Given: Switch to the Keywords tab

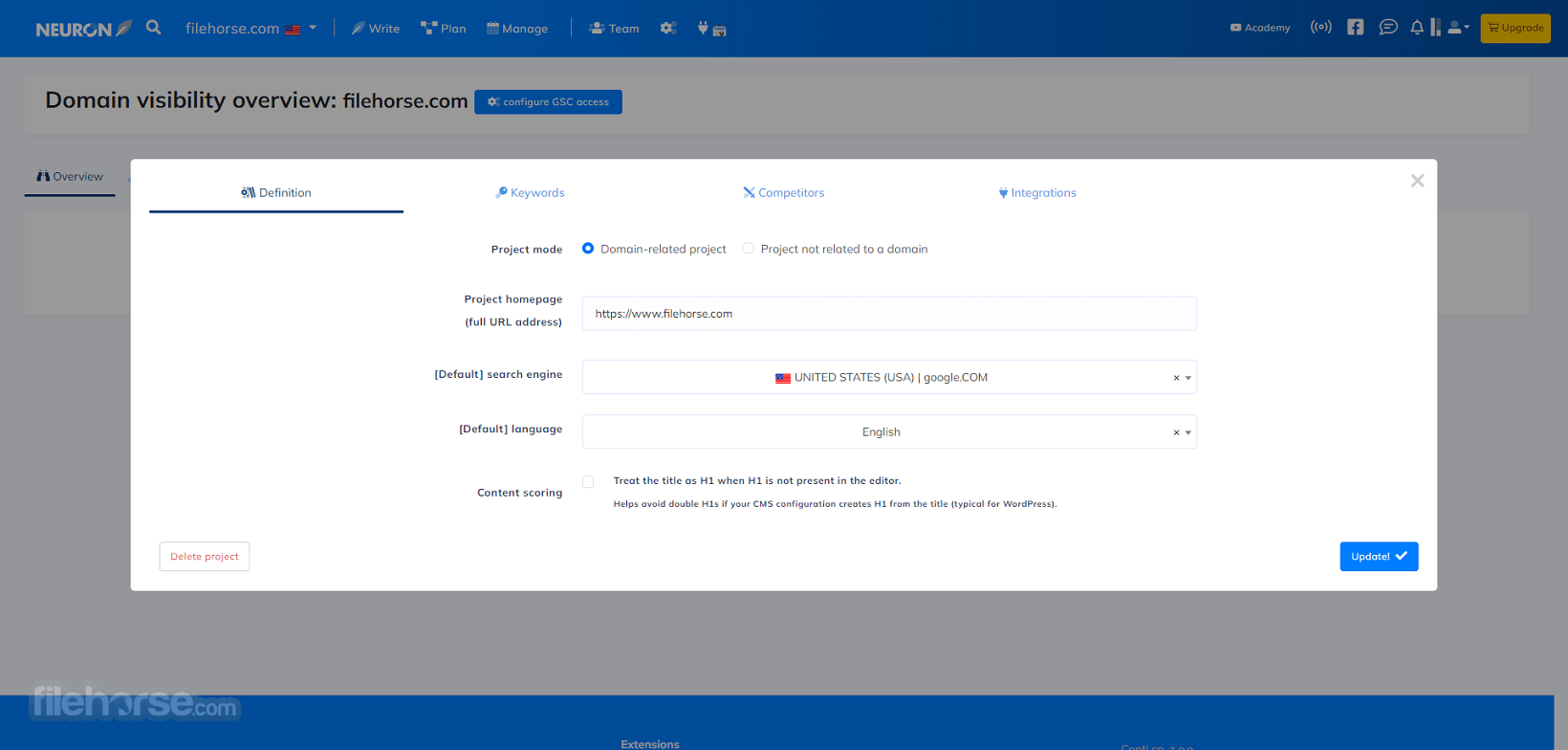Looking at the screenshot, I should 530,192.
